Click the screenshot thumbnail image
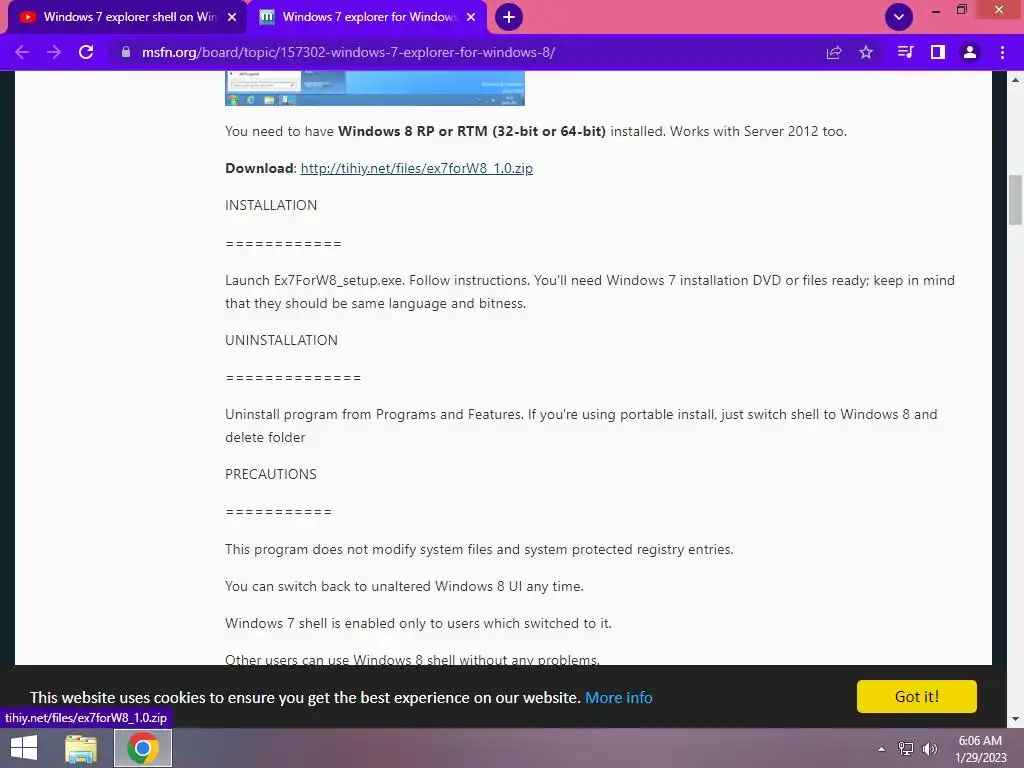Viewport: 1024px width, 768px height. (375, 88)
